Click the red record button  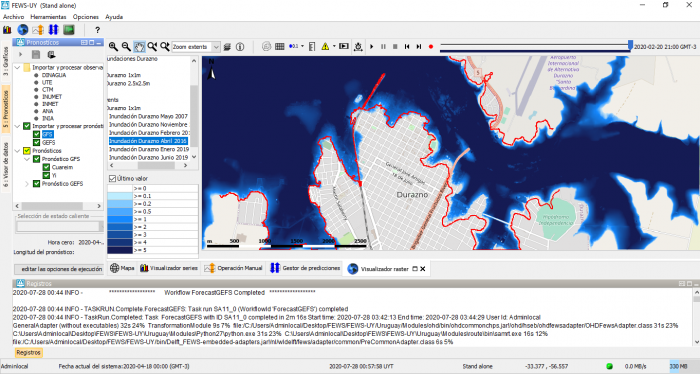pos(431,46)
